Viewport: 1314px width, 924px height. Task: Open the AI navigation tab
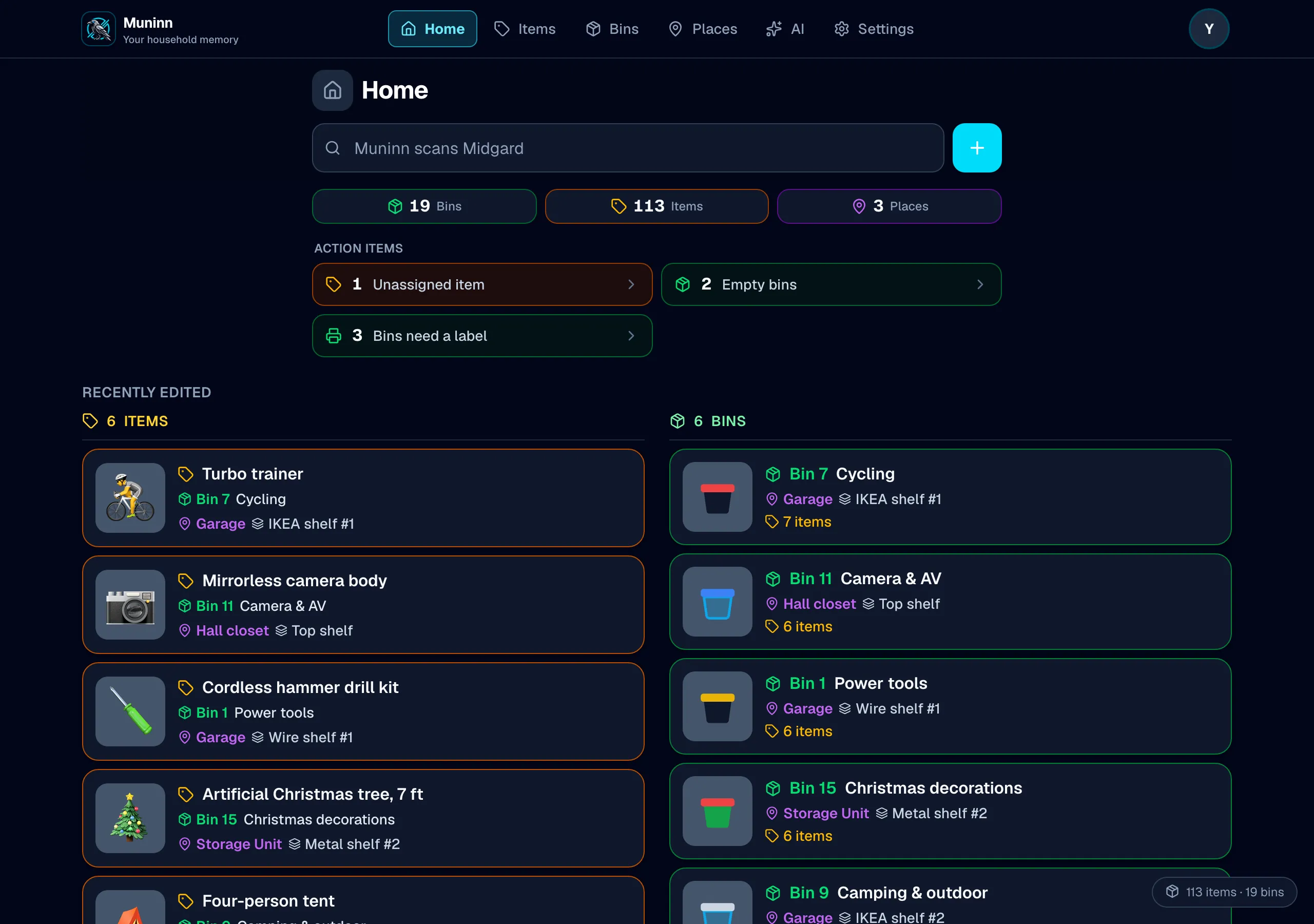tap(785, 29)
